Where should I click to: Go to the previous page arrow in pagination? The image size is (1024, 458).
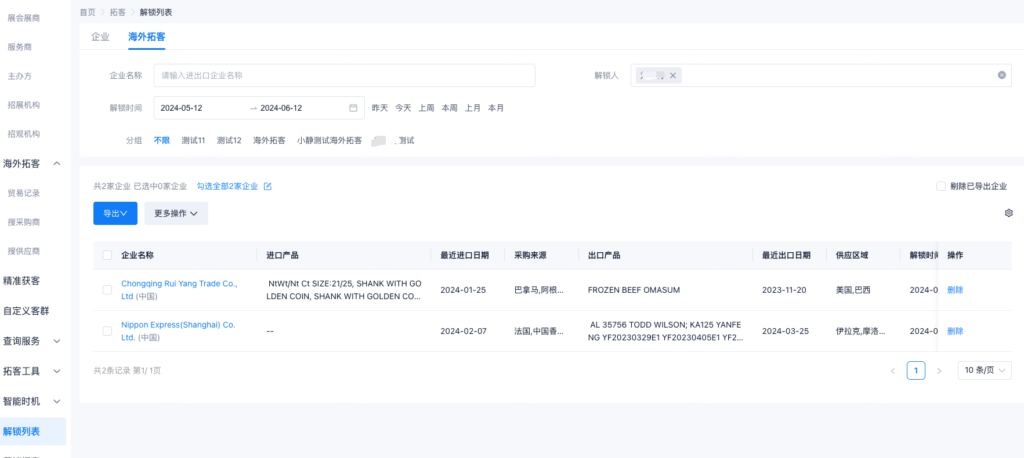tap(893, 371)
